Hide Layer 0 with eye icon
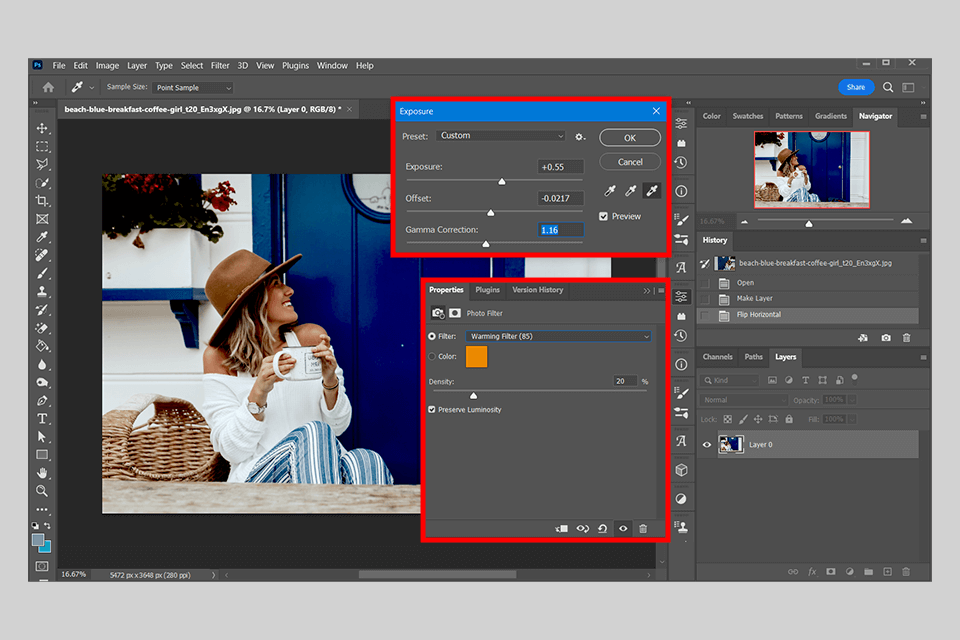Viewport: 960px width, 640px height. [707, 445]
